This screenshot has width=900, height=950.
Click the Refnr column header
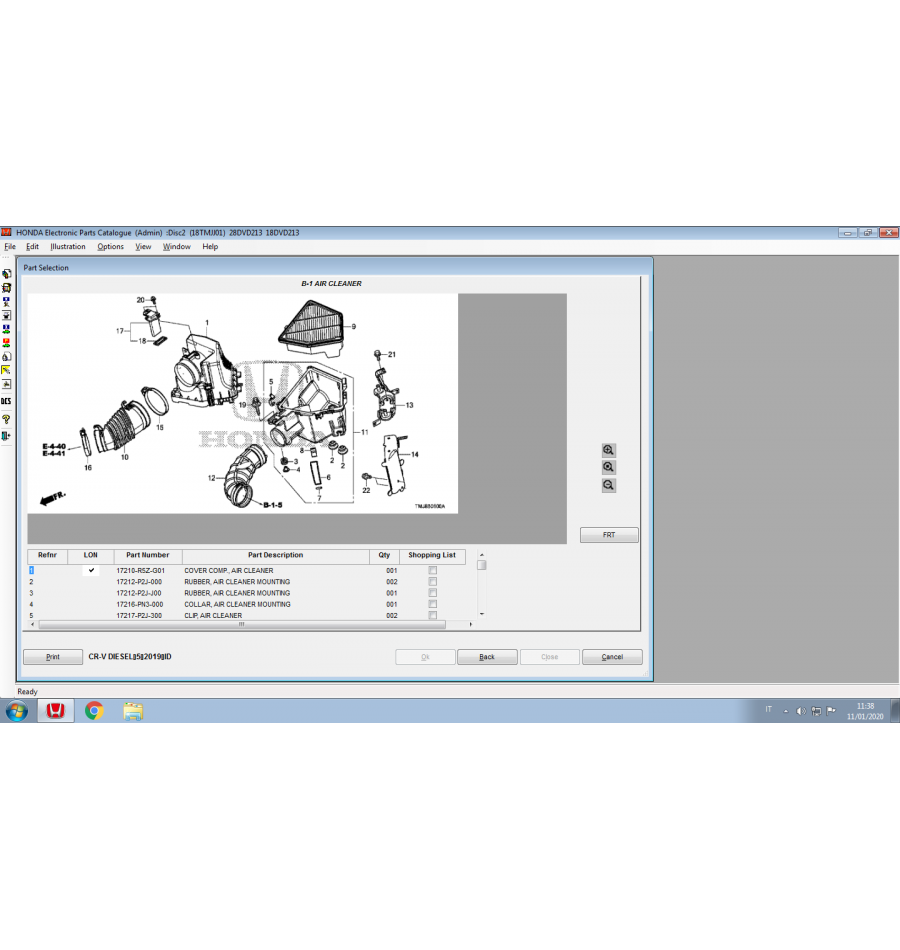pos(47,555)
